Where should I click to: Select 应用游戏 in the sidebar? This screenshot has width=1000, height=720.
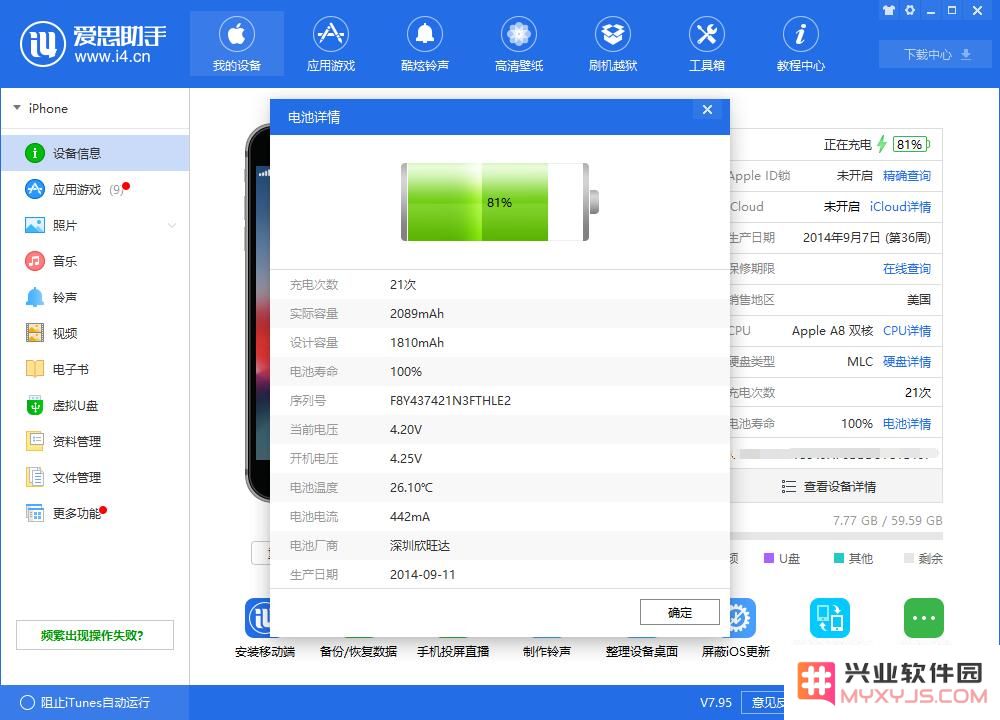click(x=95, y=189)
